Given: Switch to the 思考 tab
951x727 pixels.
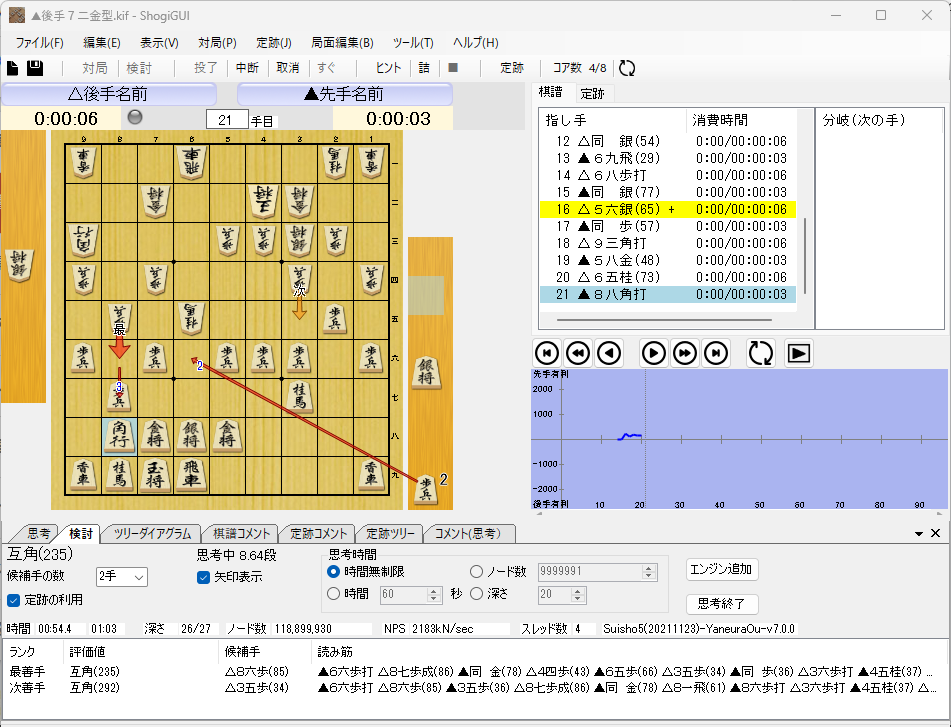Looking at the screenshot, I should (x=39, y=534).
